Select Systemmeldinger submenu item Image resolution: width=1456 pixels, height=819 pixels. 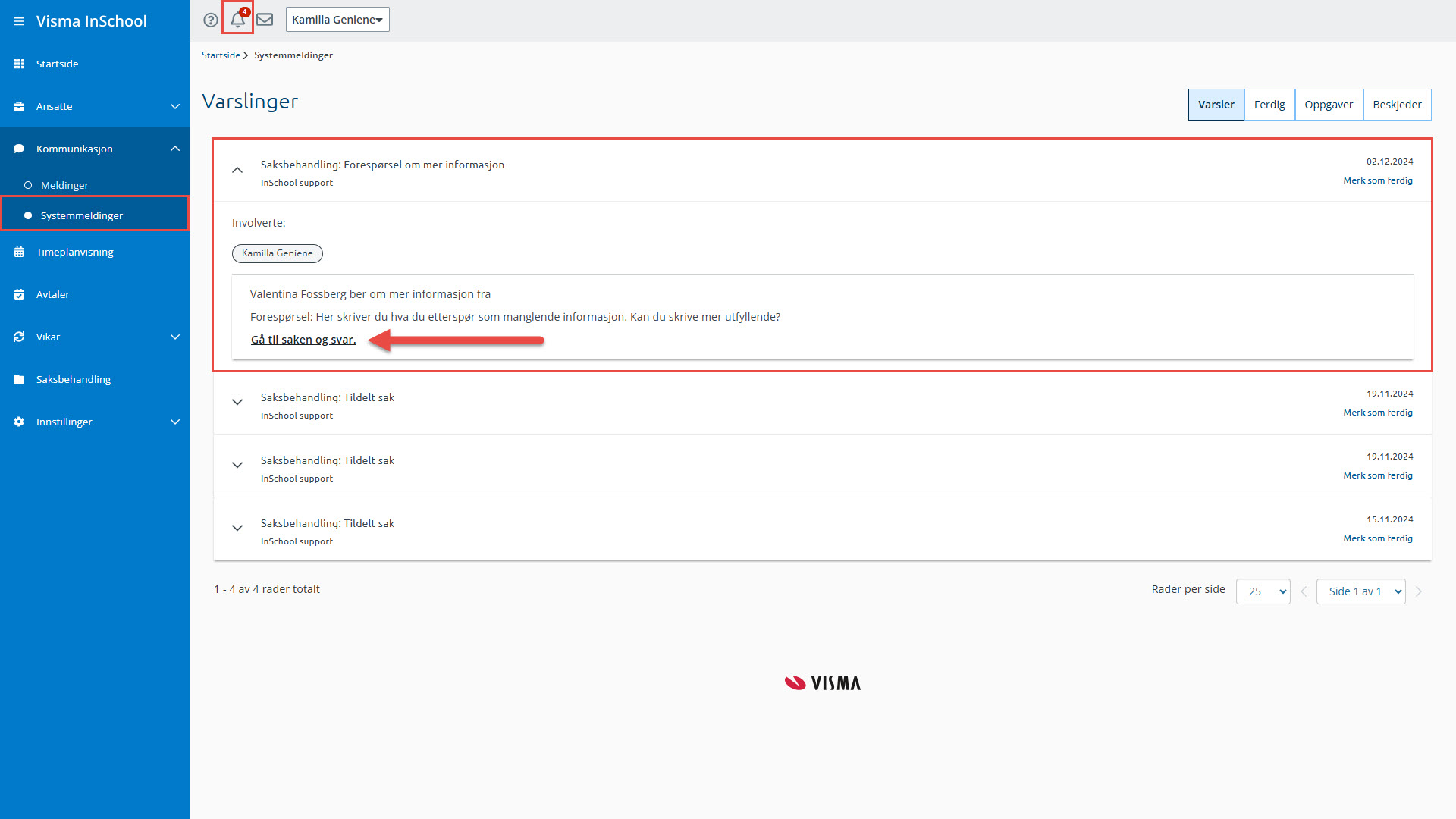(x=81, y=215)
